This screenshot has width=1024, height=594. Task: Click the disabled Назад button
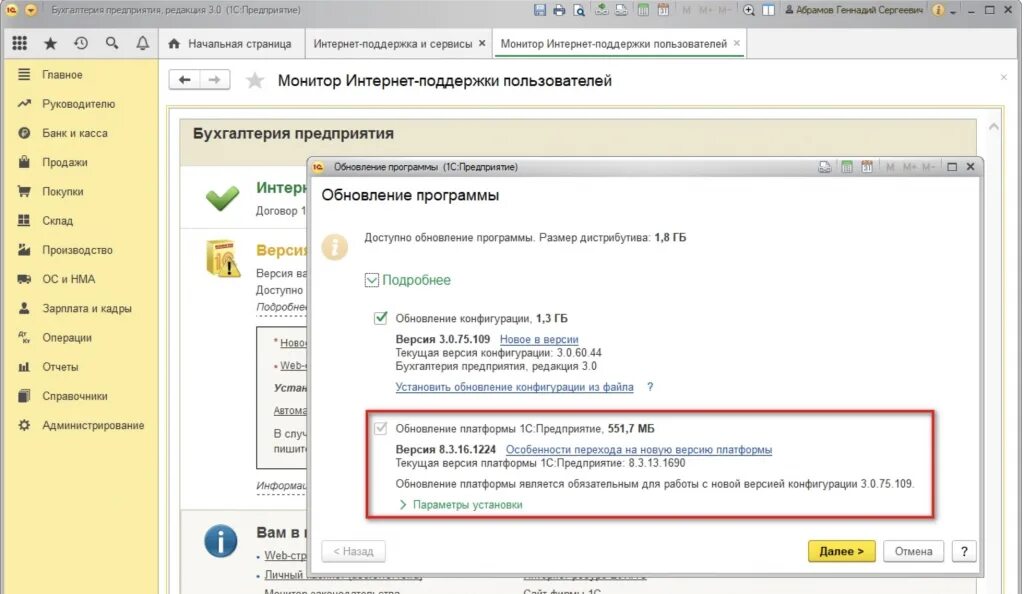click(x=353, y=551)
